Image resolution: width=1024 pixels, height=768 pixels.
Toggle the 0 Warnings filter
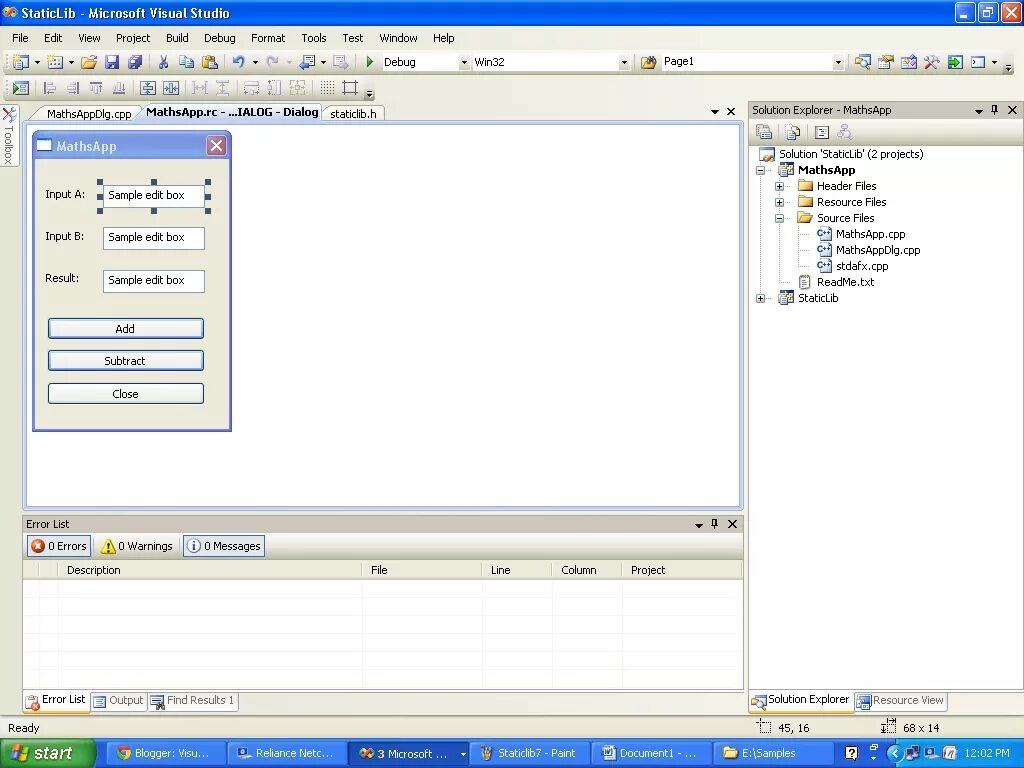(x=137, y=546)
